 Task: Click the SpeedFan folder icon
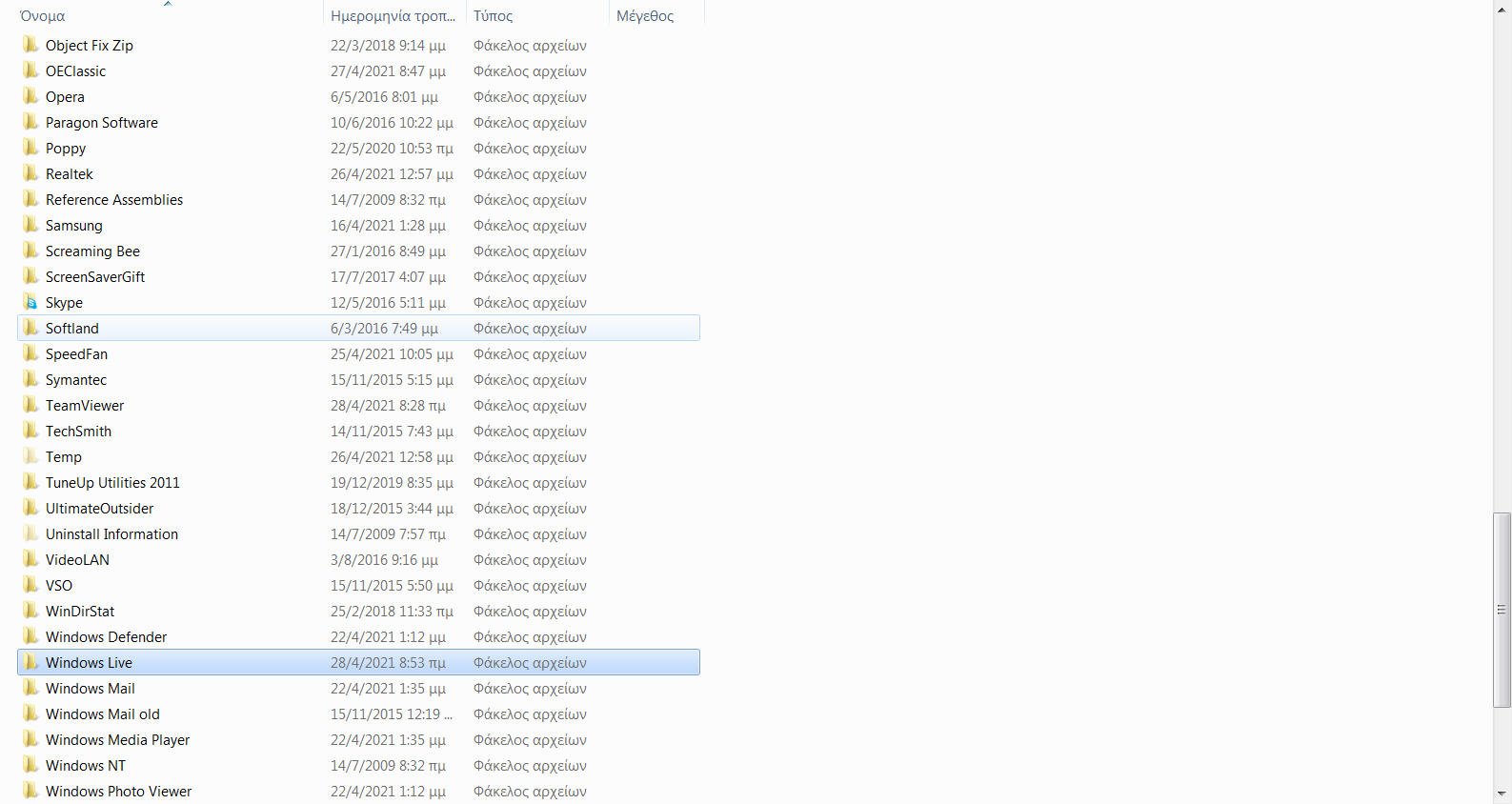click(x=31, y=353)
